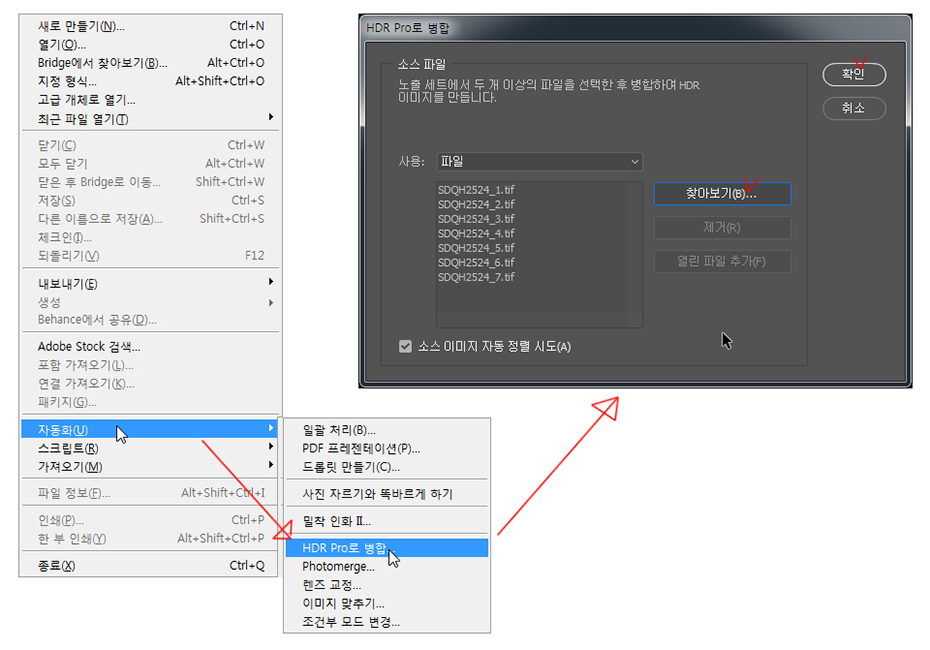Toggle 소스 이미지 자동 정렬 시도 checkbox

pyautogui.click(x=405, y=346)
